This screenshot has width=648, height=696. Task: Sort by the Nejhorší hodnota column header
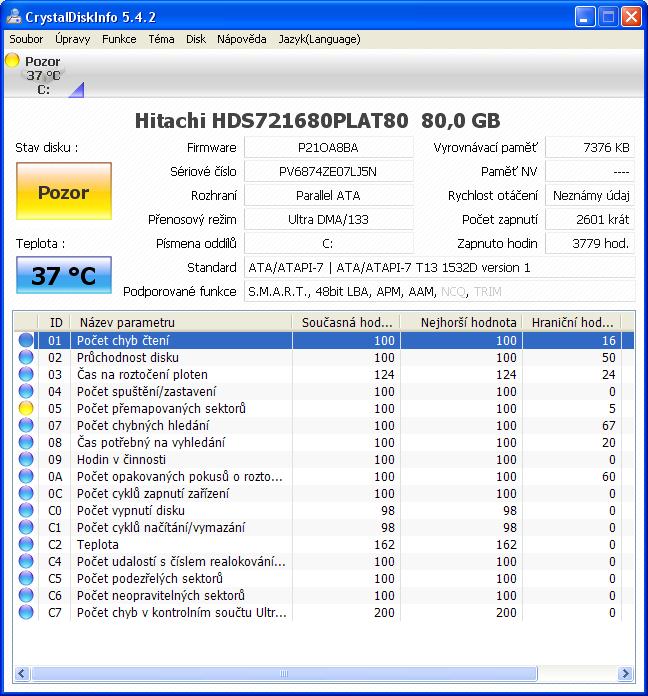point(460,322)
